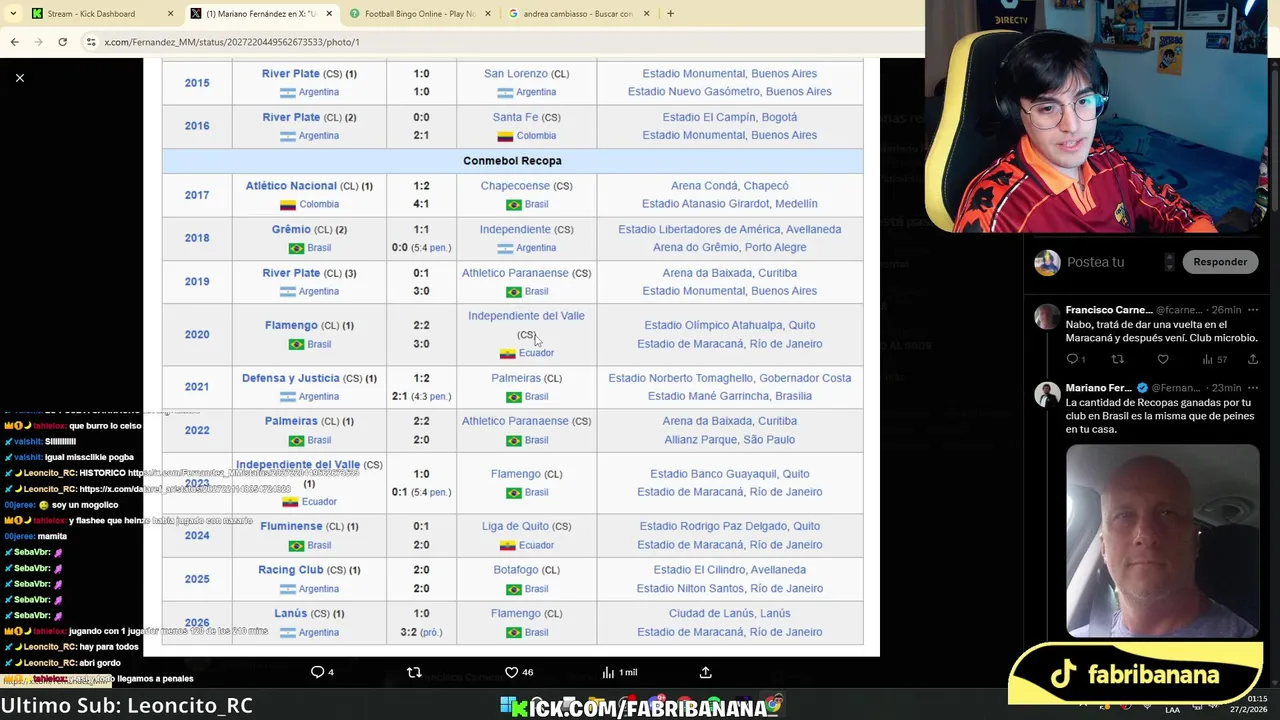Like the main post with 46 likes
Screen dimensions: 1280x720
point(518,672)
